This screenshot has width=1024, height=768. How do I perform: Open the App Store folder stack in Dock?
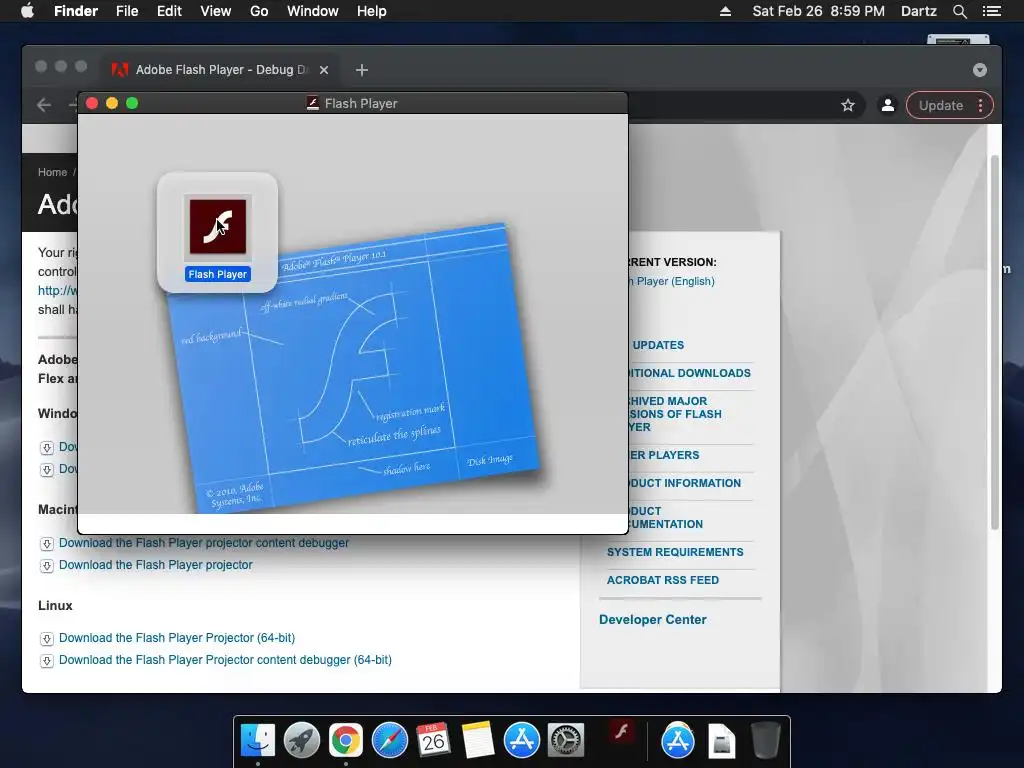pyautogui.click(x=677, y=741)
